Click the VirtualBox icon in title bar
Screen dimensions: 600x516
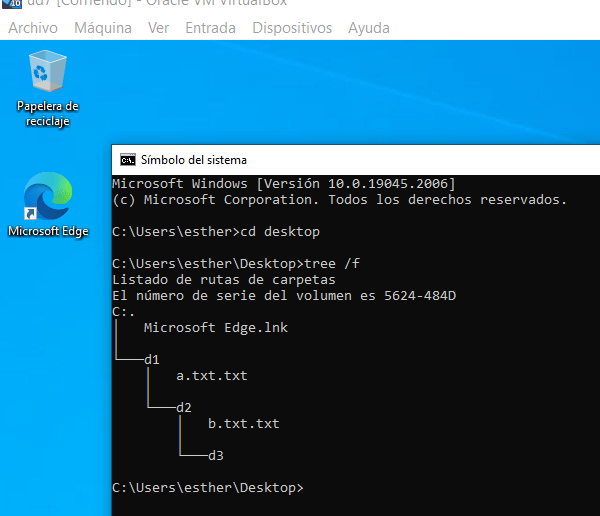[14, 5]
